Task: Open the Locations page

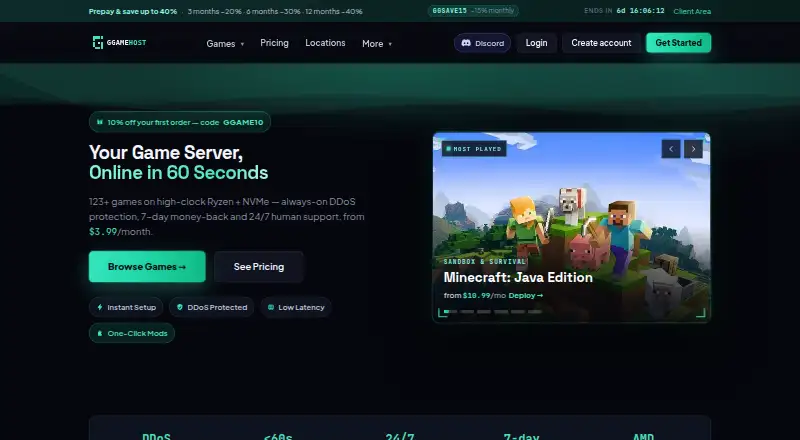Action: coord(325,43)
